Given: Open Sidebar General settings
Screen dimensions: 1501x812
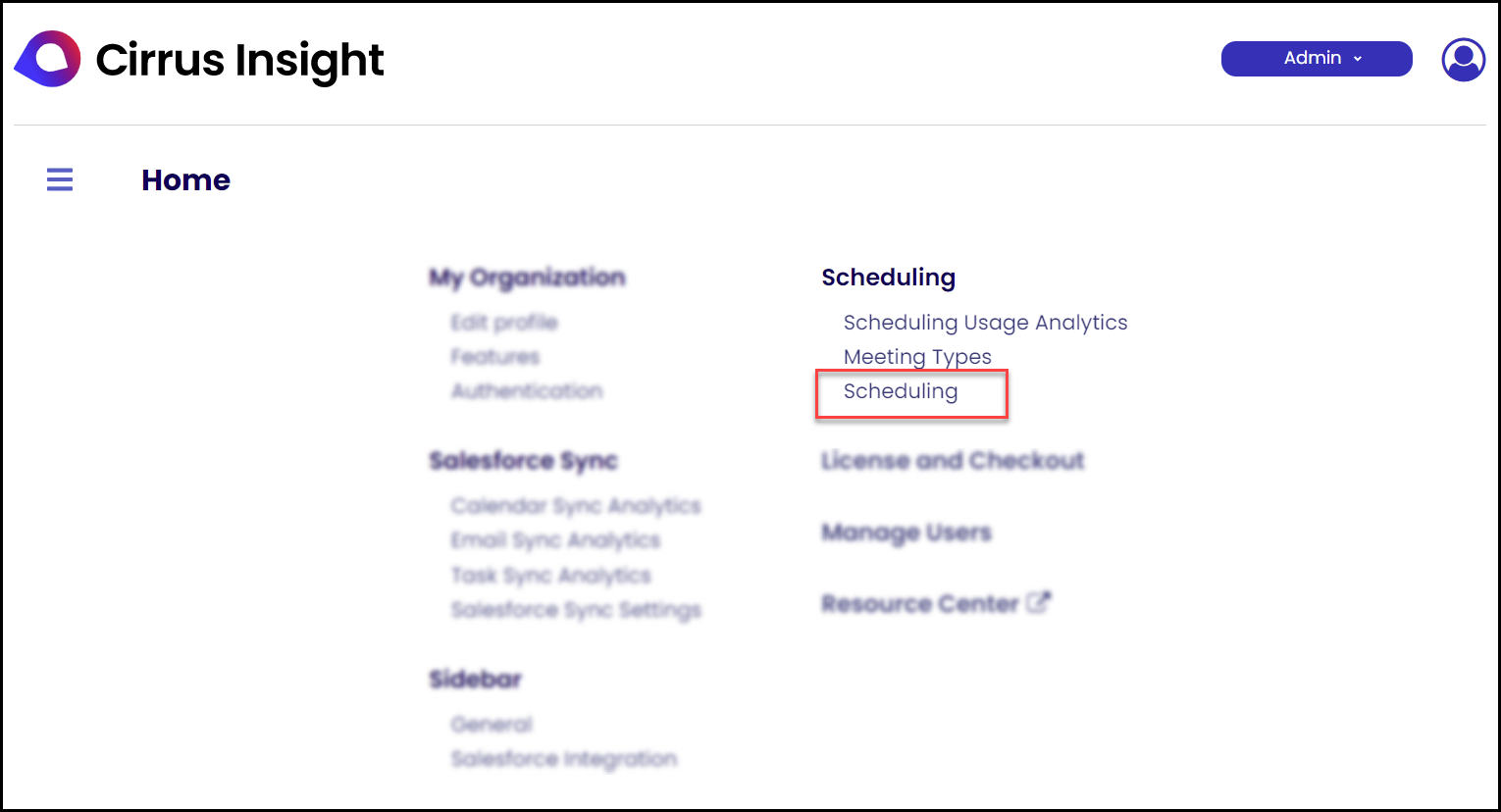Looking at the screenshot, I should point(492,725).
